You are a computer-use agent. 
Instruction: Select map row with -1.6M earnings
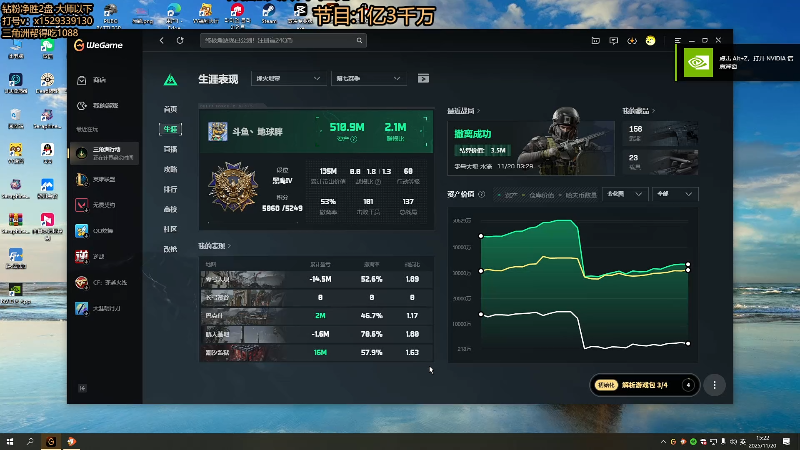coord(316,334)
